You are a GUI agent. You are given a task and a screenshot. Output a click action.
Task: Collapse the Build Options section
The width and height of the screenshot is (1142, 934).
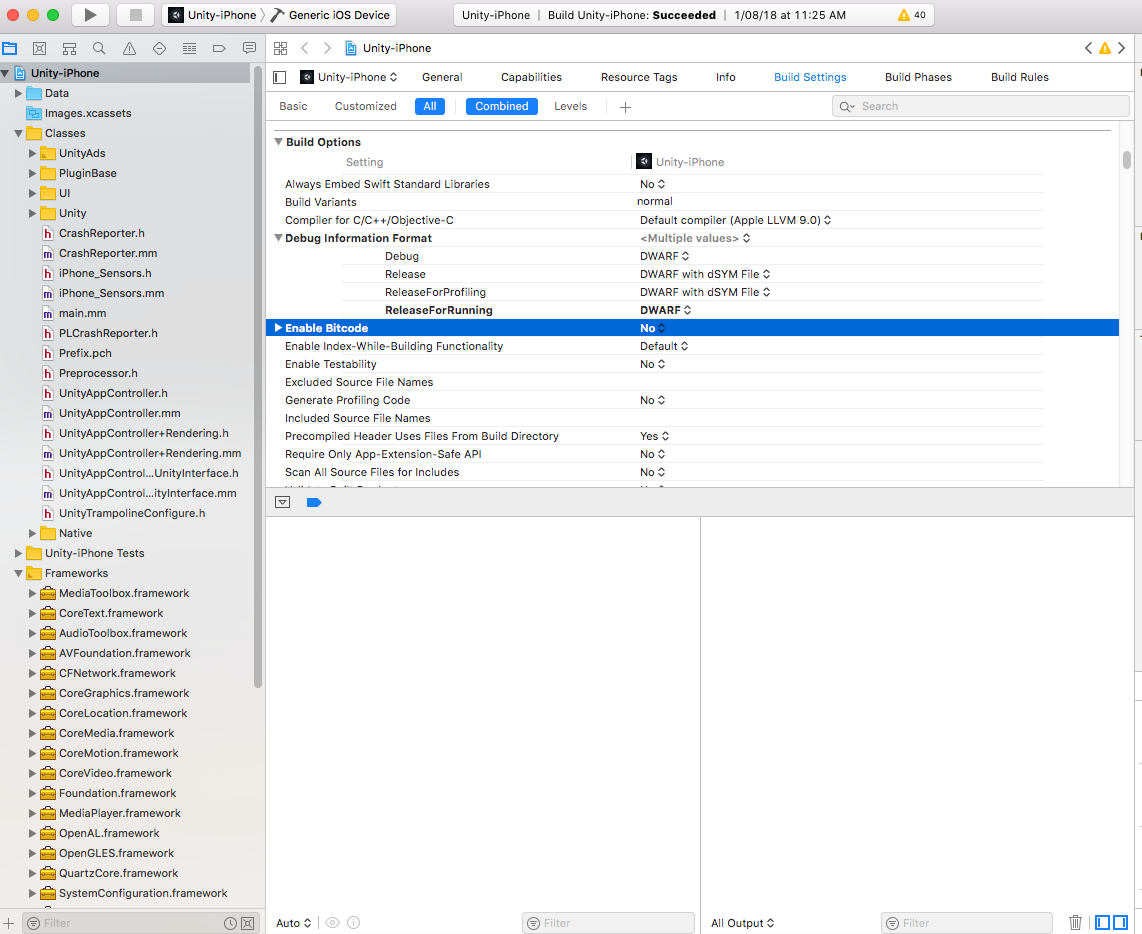[278, 141]
